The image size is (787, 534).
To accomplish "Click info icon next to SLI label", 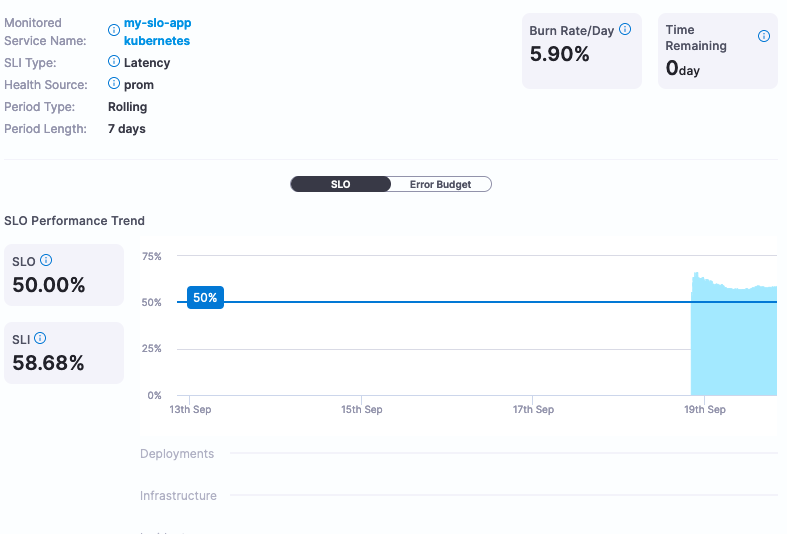I will 40,339.
